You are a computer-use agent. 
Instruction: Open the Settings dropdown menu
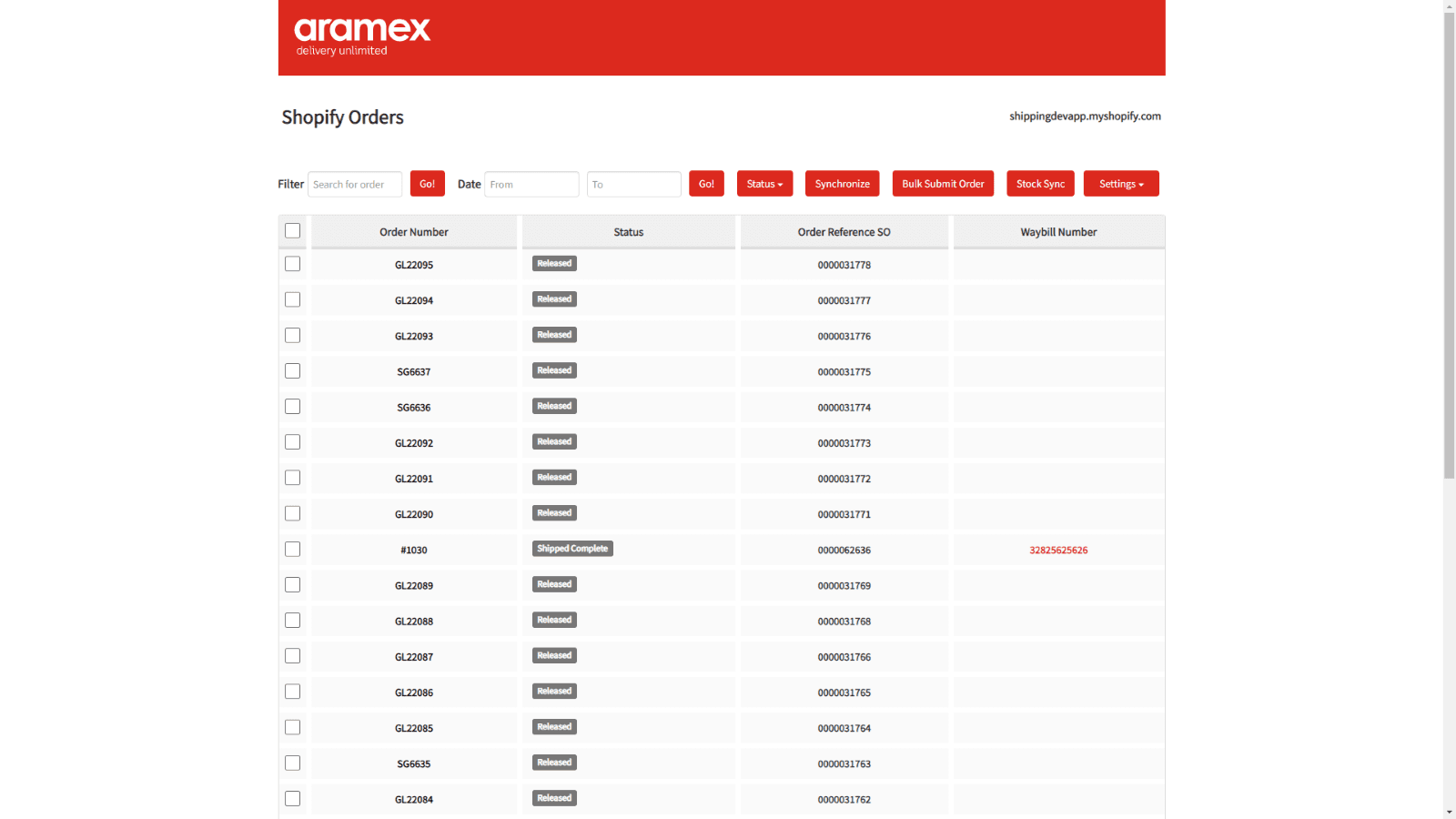coord(1121,183)
